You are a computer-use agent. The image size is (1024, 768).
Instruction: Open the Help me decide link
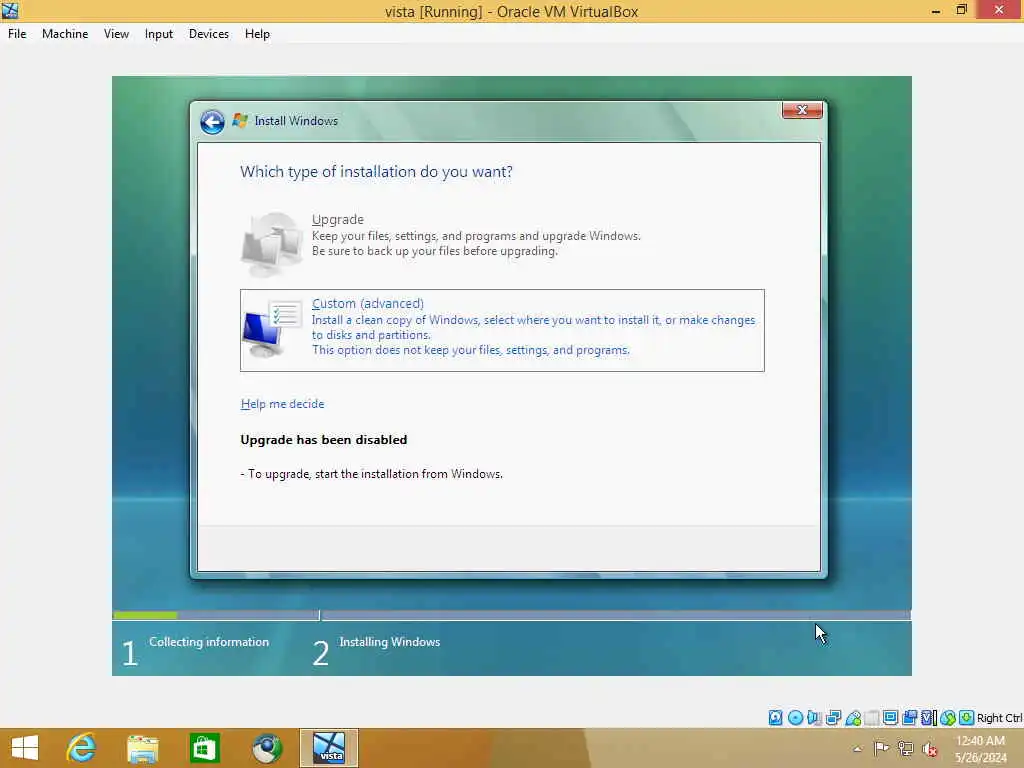(282, 404)
